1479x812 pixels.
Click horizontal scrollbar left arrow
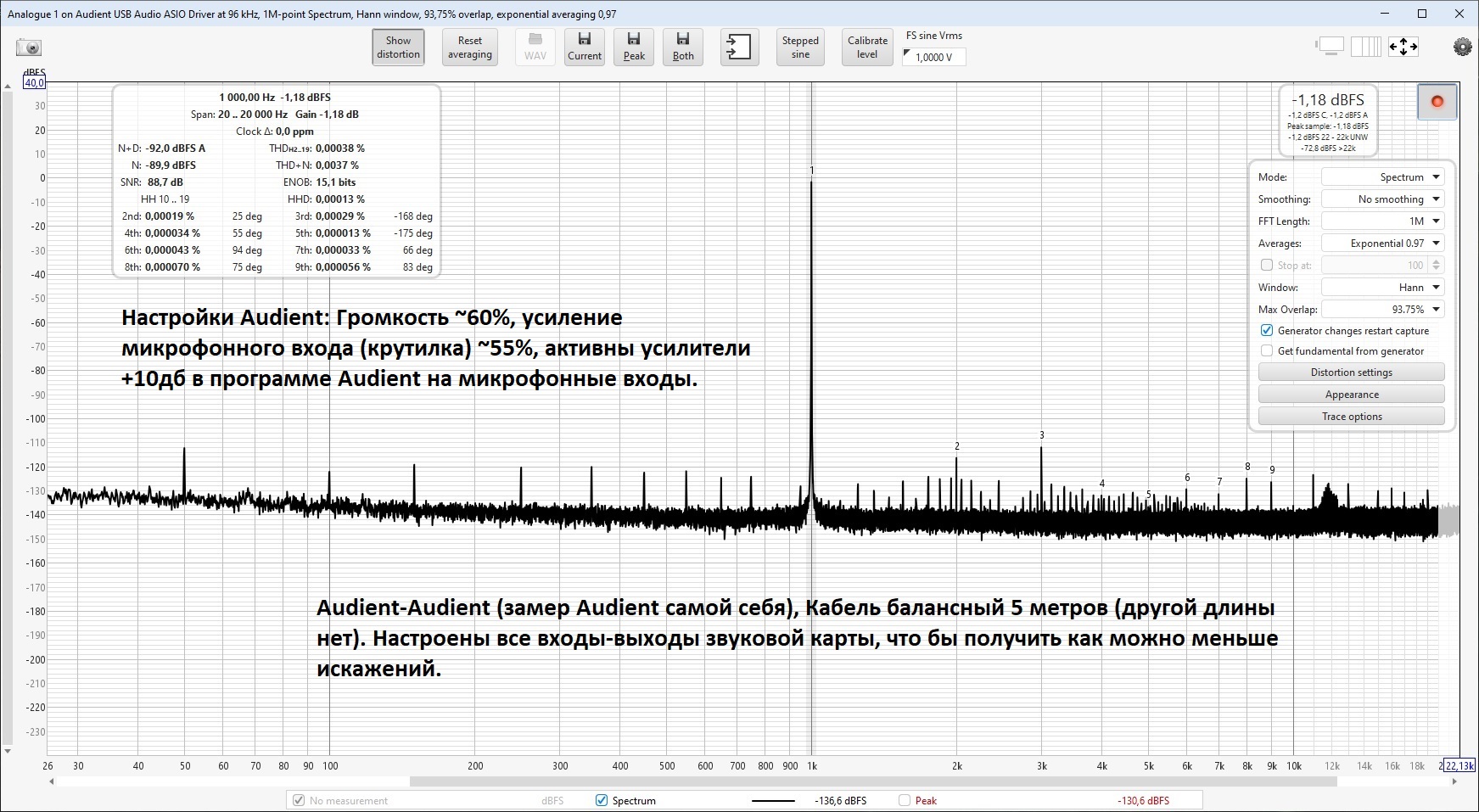(52, 781)
